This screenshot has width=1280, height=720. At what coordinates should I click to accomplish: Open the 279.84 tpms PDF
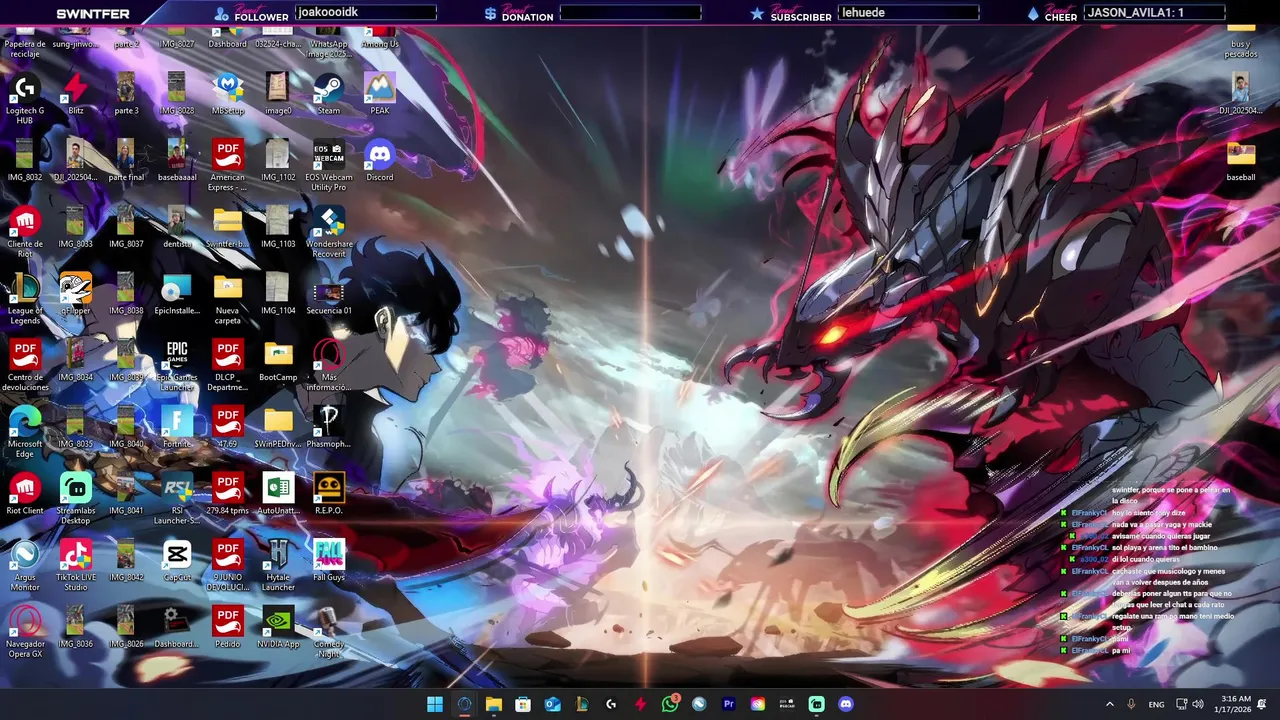tap(228, 494)
